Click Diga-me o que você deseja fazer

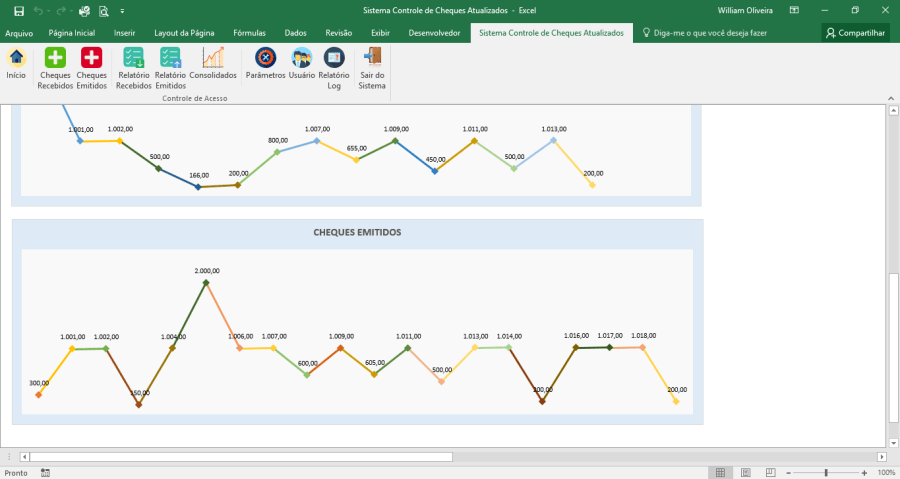click(x=711, y=33)
